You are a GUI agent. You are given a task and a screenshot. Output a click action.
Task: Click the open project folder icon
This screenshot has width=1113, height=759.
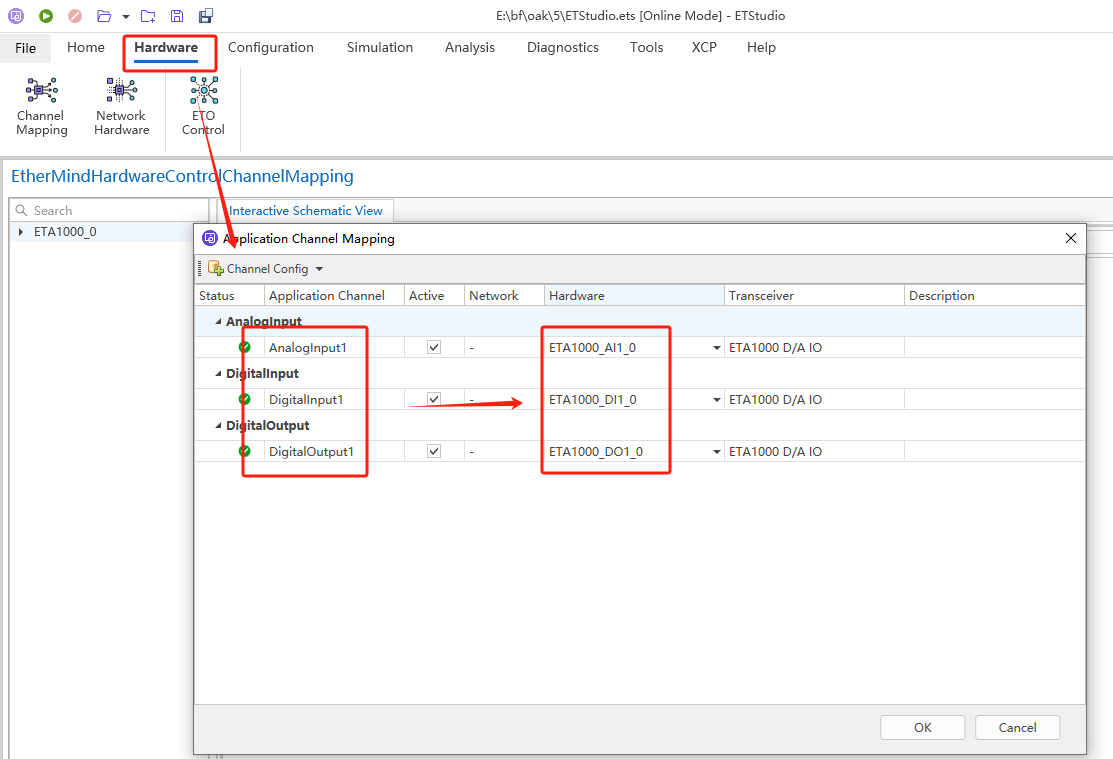[x=104, y=16]
